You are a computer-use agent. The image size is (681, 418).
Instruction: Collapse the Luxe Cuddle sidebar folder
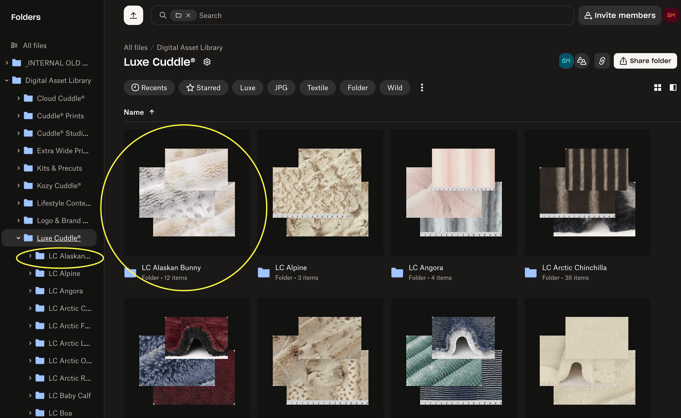[x=18, y=238]
